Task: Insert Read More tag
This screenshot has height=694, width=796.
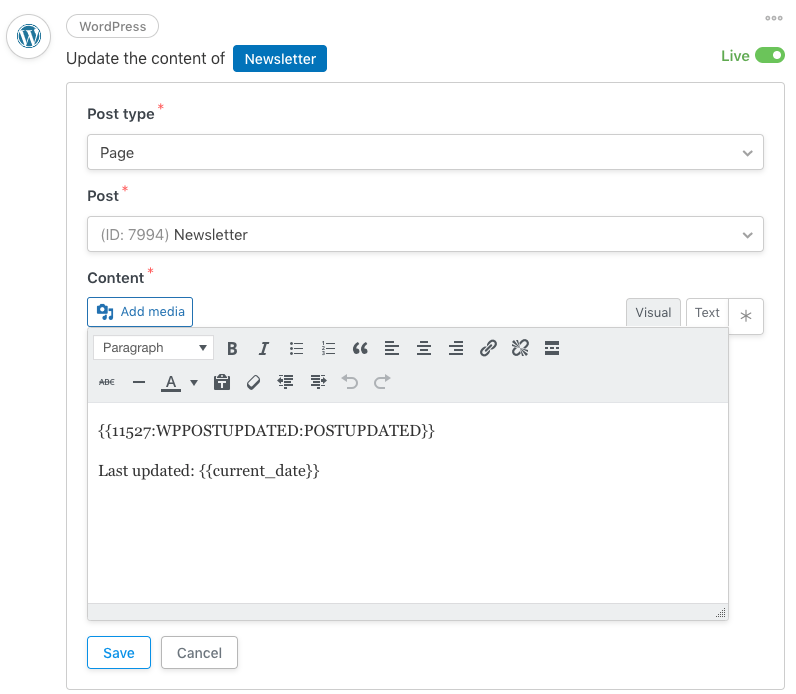Action: (552, 348)
